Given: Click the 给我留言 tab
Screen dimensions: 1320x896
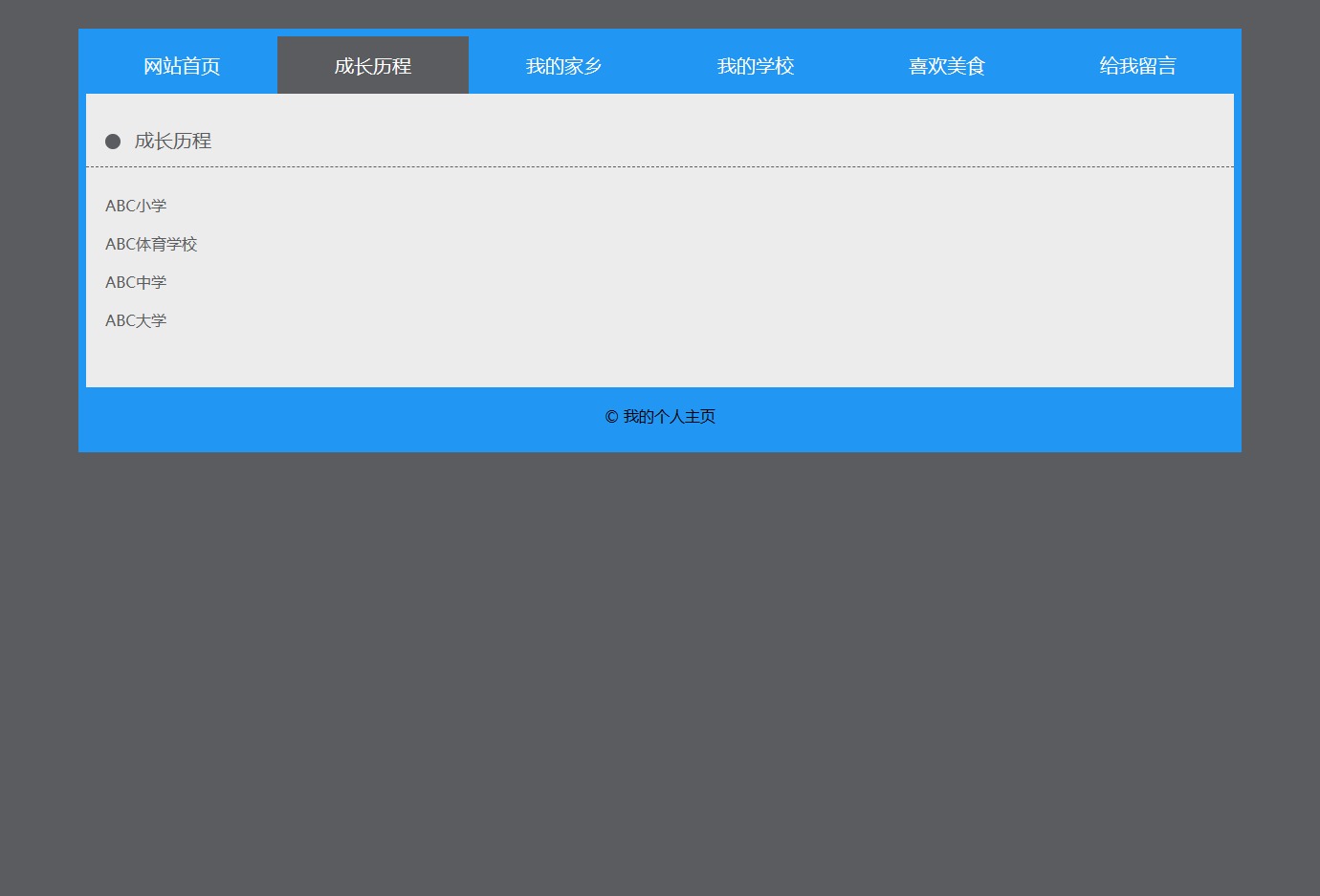Looking at the screenshot, I should click(x=1138, y=66).
